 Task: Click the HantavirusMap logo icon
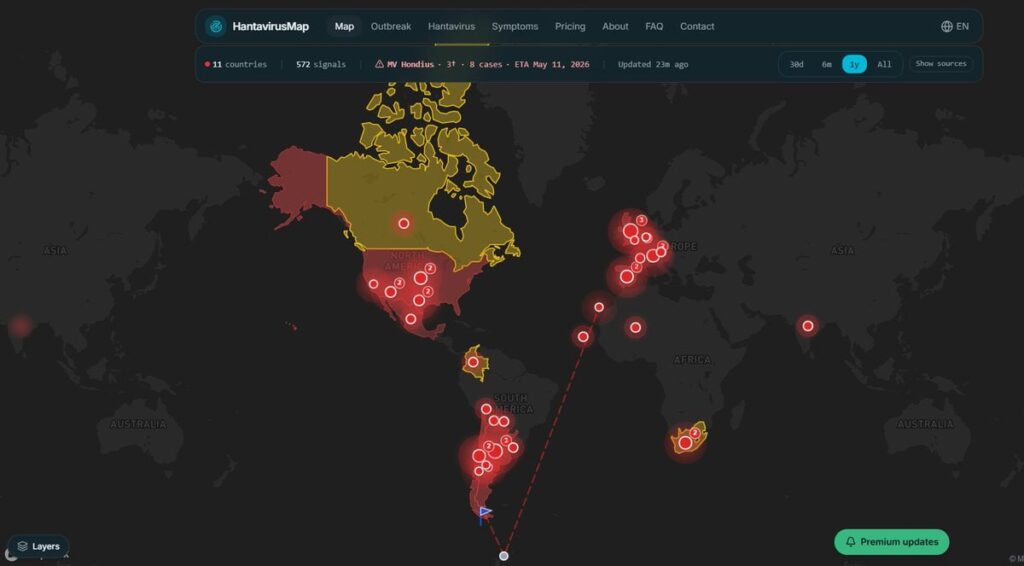click(x=216, y=26)
